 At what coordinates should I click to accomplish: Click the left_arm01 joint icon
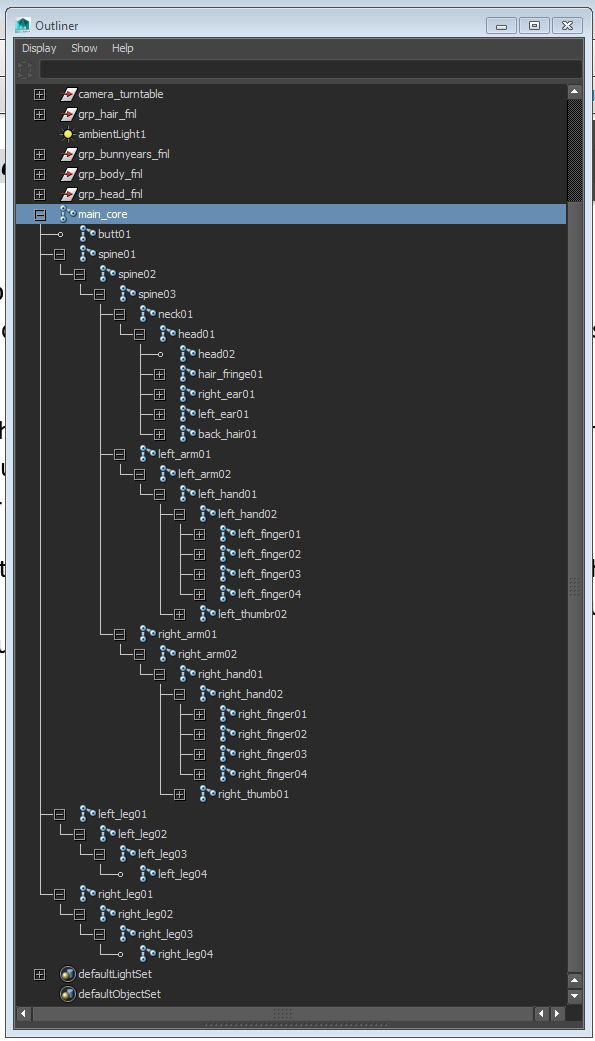point(148,453)
